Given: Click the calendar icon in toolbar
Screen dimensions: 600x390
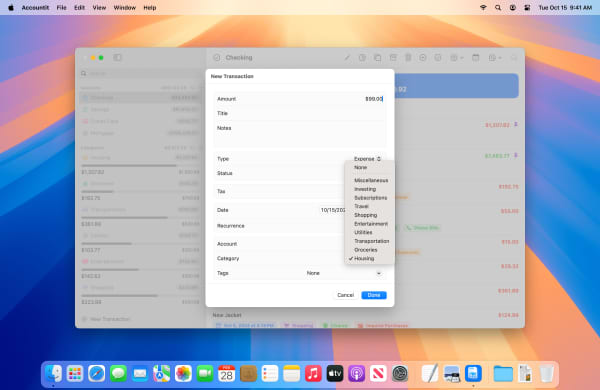Looking at the screenshot, I should pyautogui.click(x=476, y=58).
